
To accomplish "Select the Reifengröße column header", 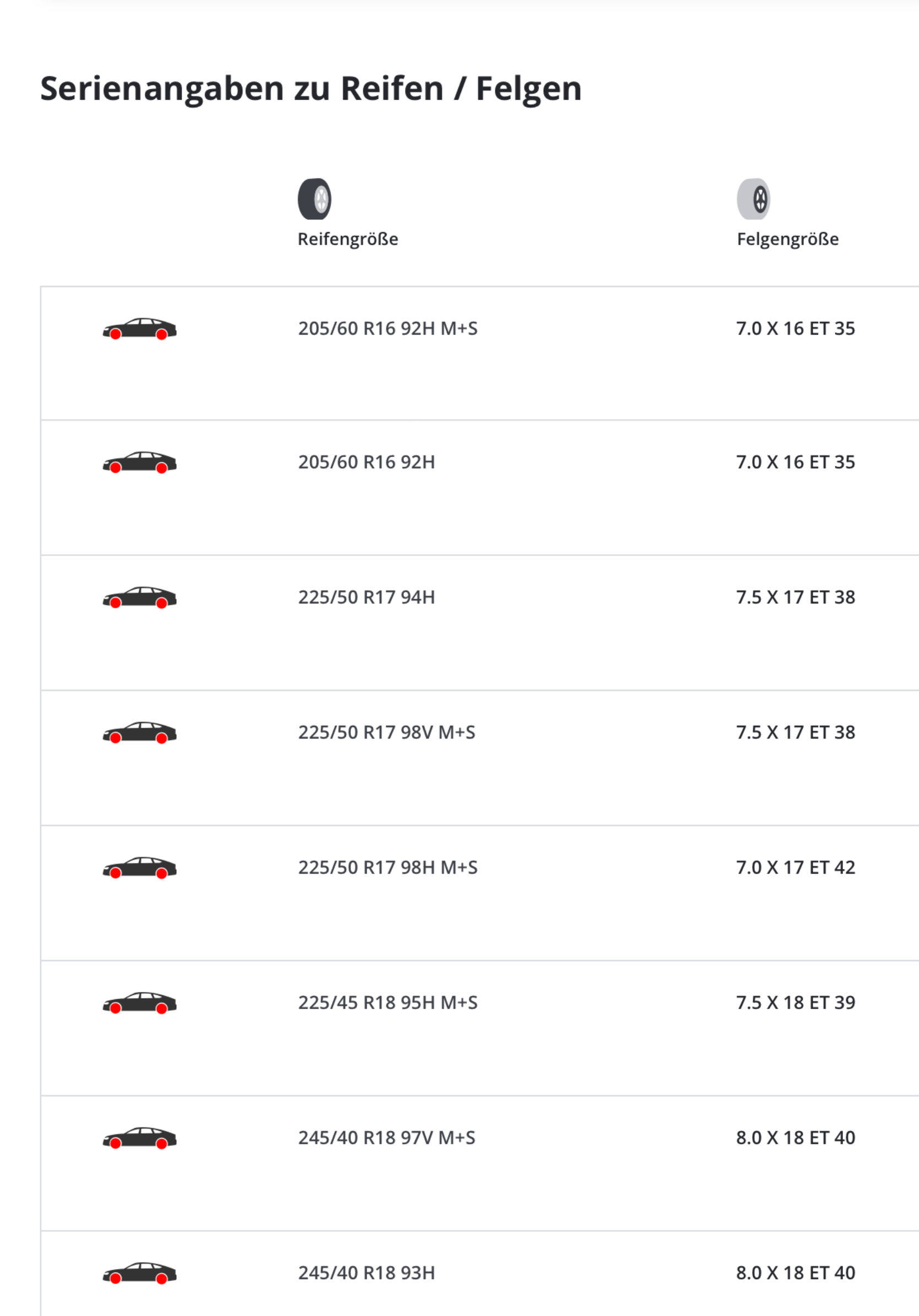I will [x=348, y=239].
